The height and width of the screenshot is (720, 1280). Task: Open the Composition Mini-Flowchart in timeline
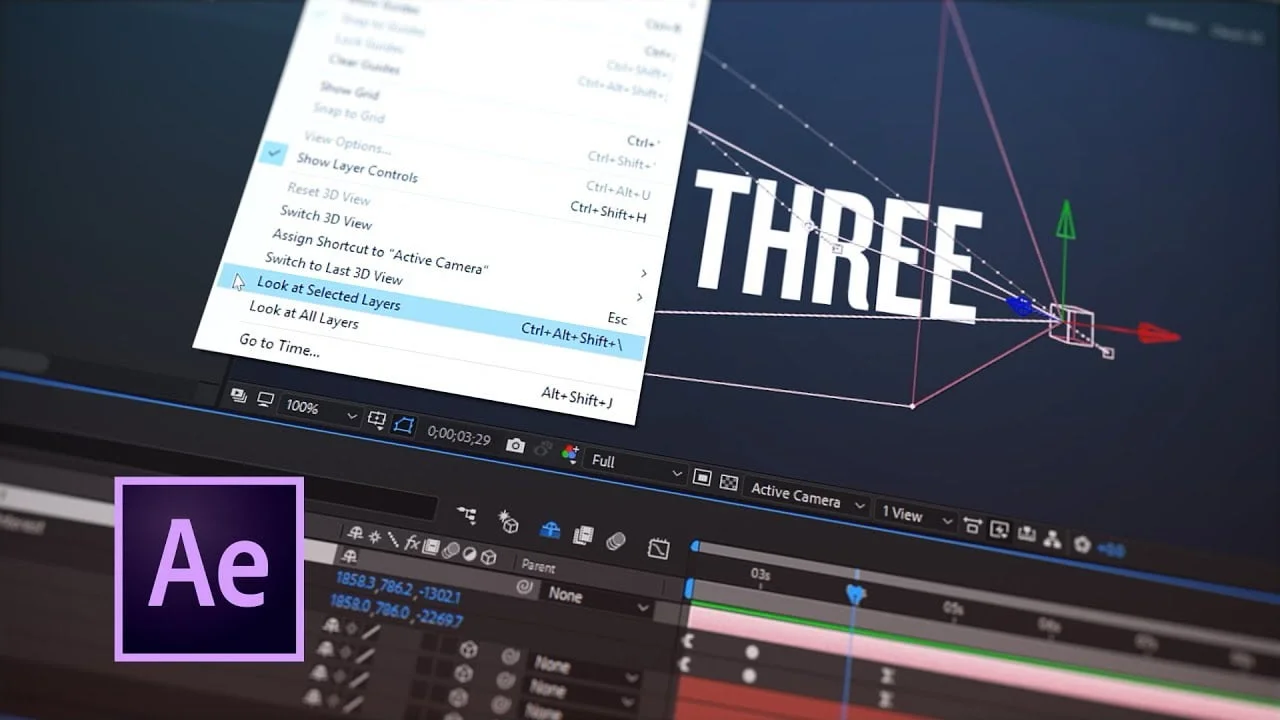coord(467,514)
